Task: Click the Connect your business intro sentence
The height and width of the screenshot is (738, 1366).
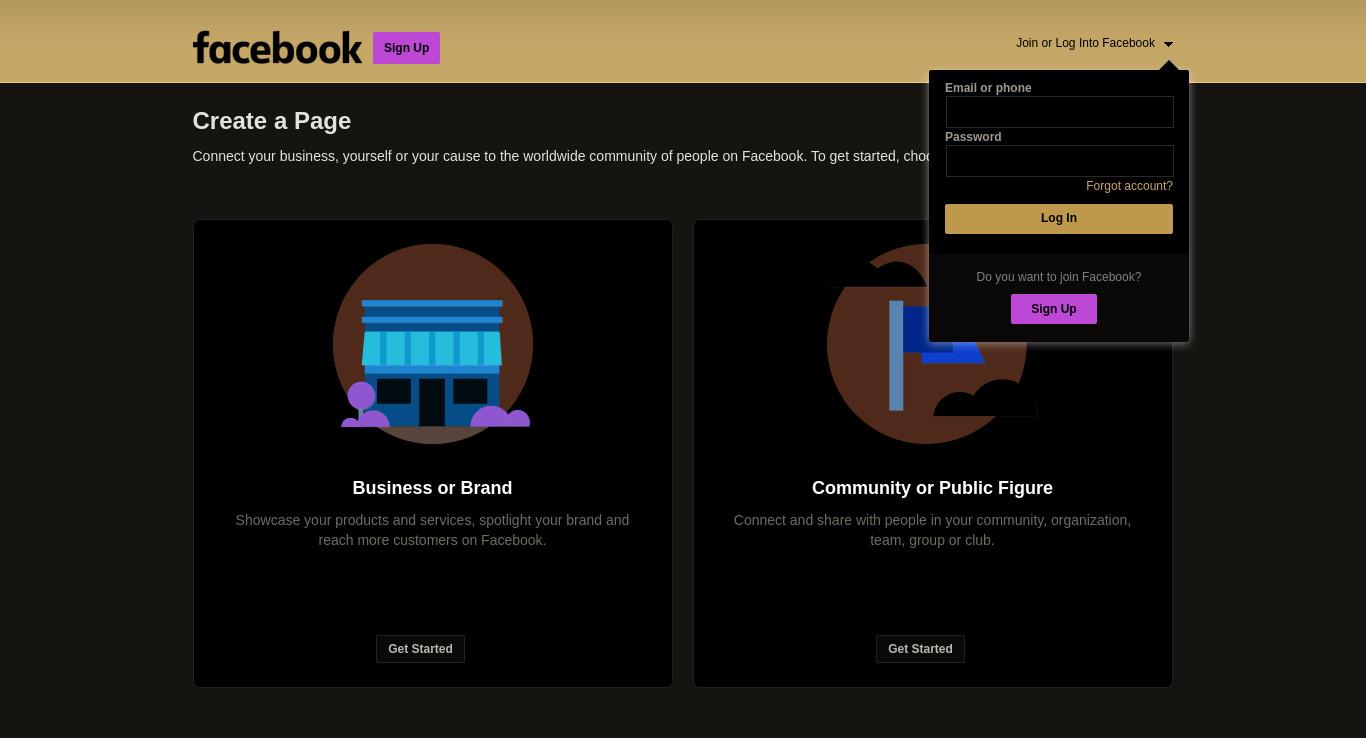Action: pyautogui.click(x=561, y=156)
